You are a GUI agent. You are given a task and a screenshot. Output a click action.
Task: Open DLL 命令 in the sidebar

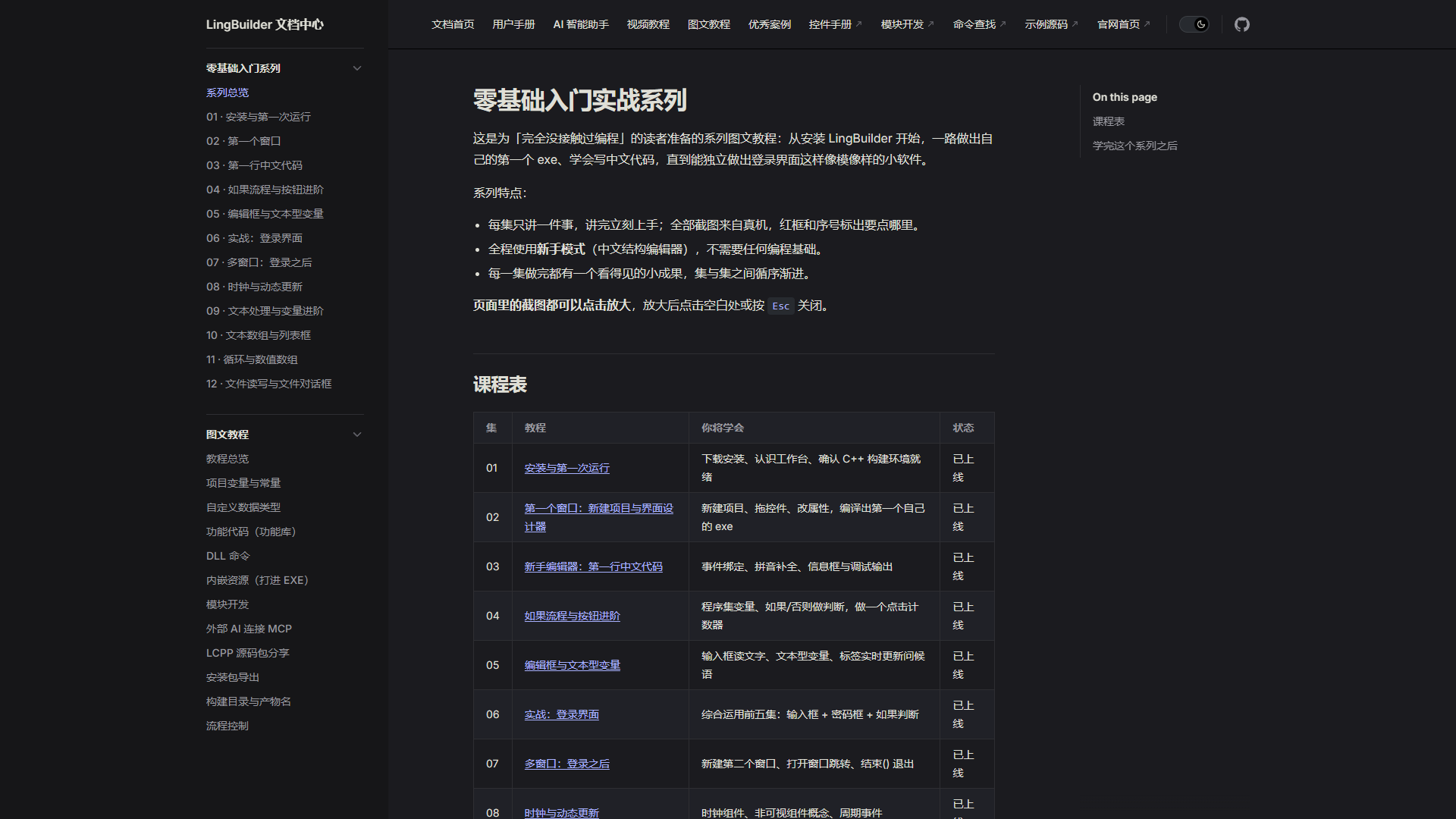pos(228,556)
